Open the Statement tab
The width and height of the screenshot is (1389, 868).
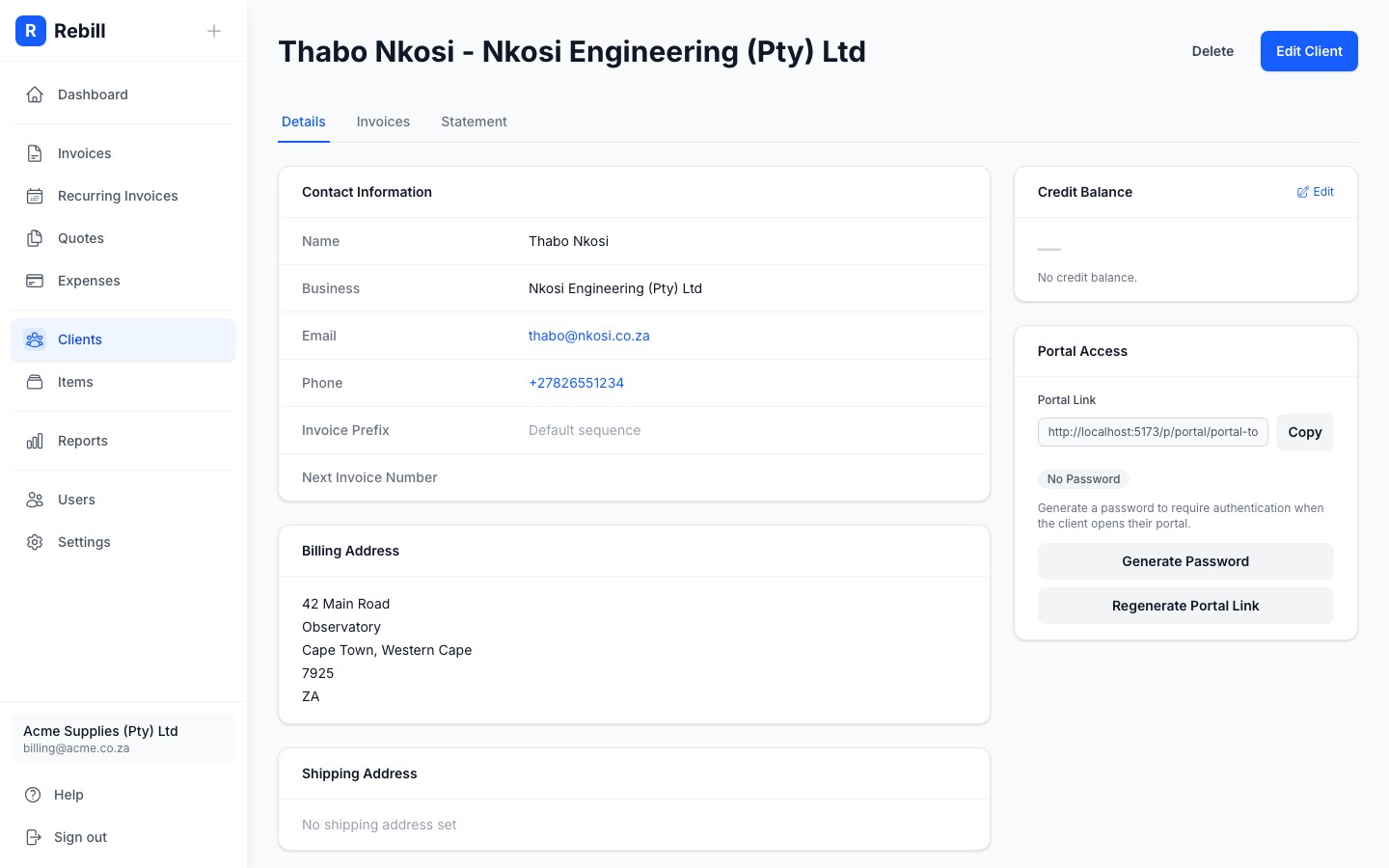pos(474,122)
